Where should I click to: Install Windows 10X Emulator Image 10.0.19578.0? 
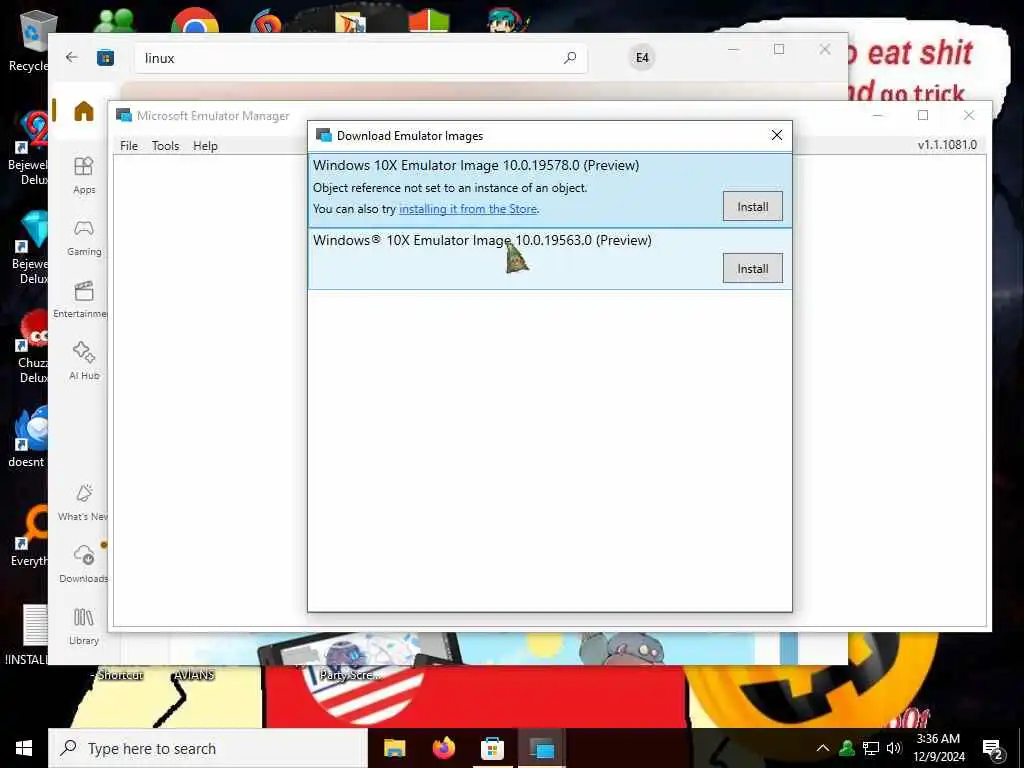(x=752, y=206)
